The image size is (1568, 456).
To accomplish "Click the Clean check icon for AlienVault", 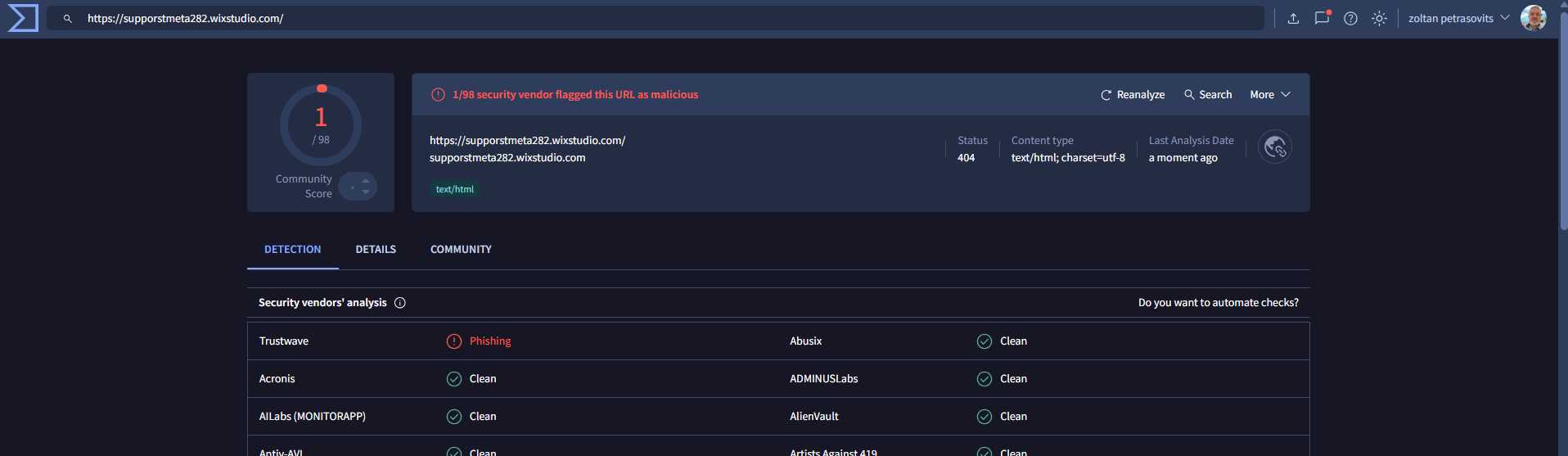I will [985, 417].
